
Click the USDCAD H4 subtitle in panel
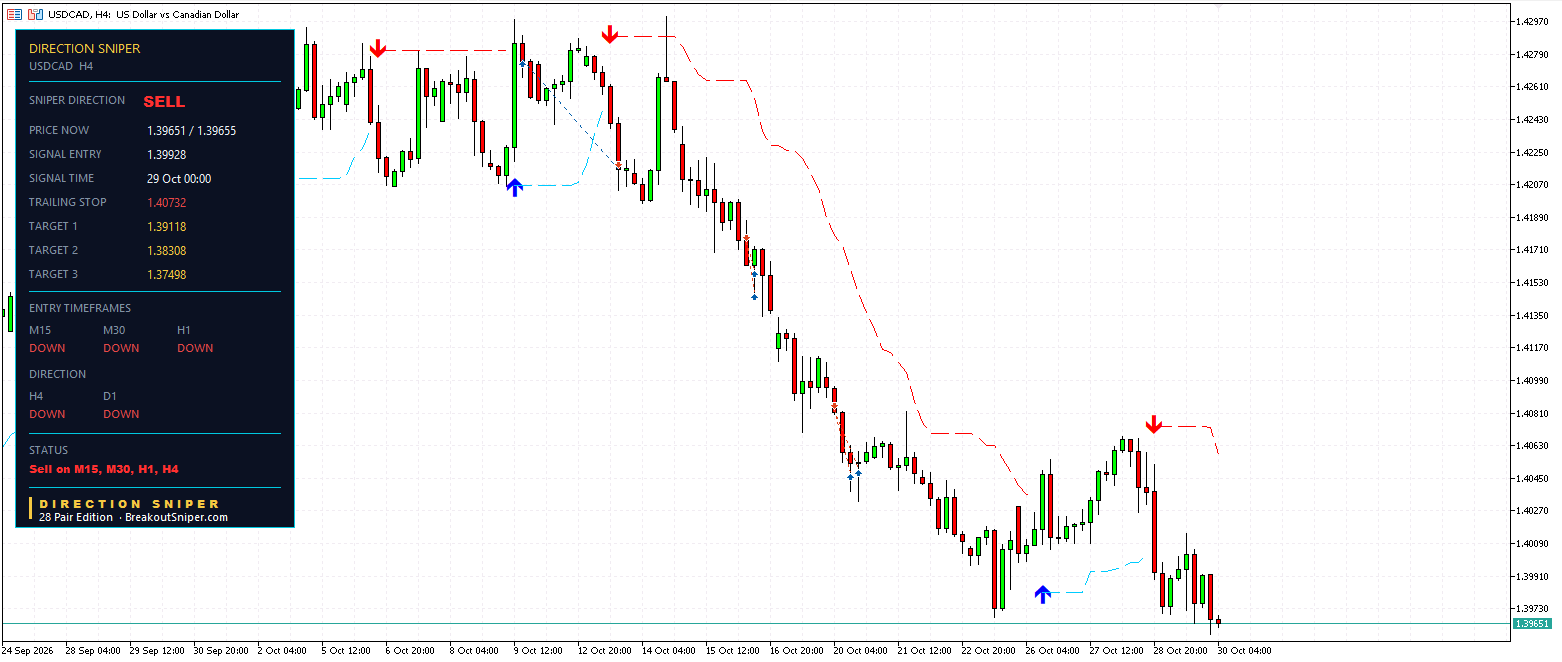[x=61, y=66]
